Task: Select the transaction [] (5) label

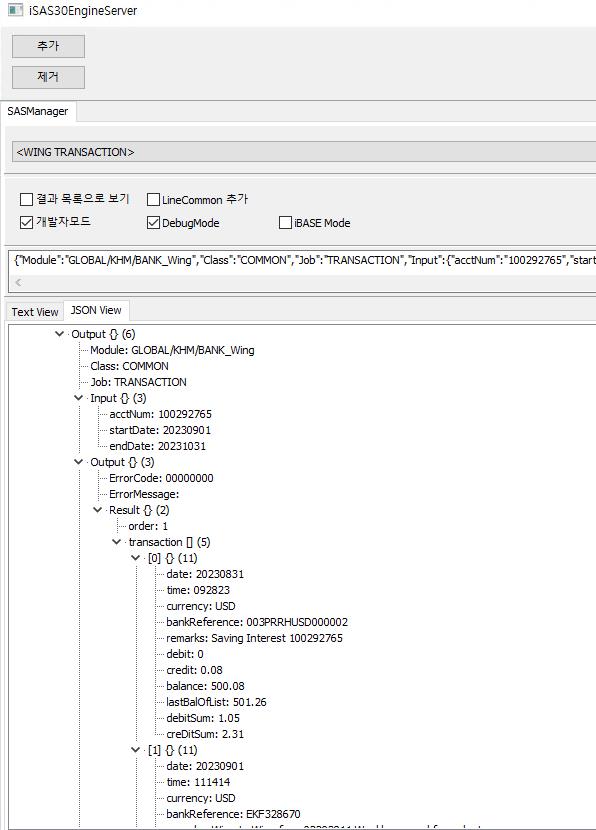Action: pos(169,542)
